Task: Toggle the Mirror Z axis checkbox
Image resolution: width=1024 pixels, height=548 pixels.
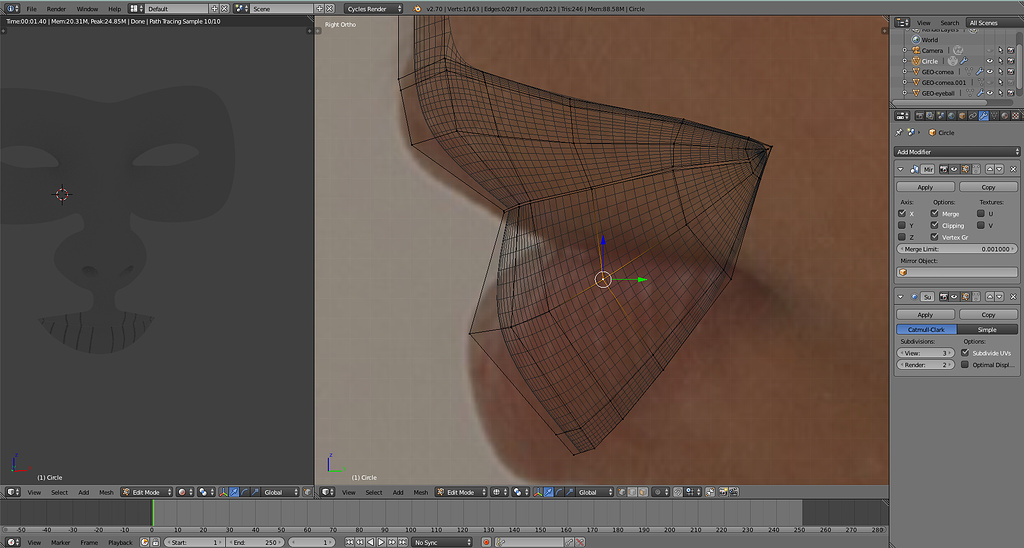Action: tap(902, 237)
